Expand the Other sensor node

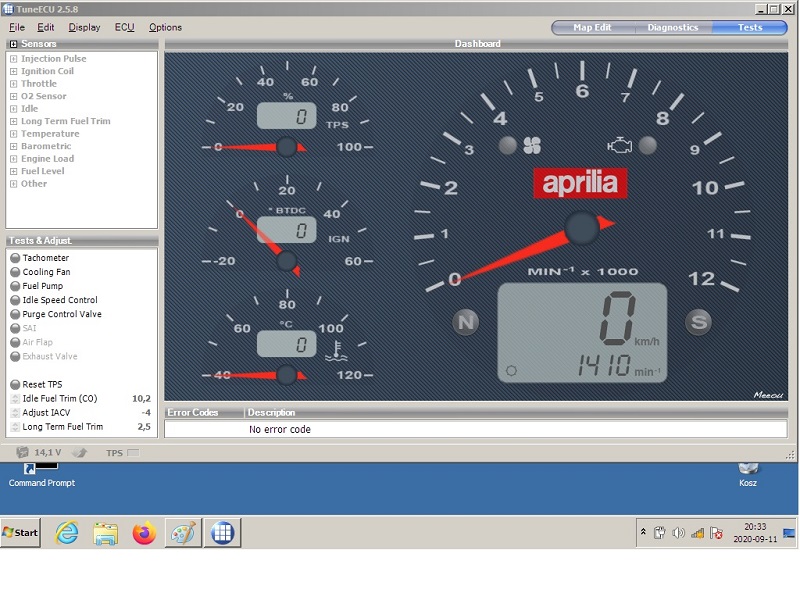pyautogui.click(x=14, y=184)
